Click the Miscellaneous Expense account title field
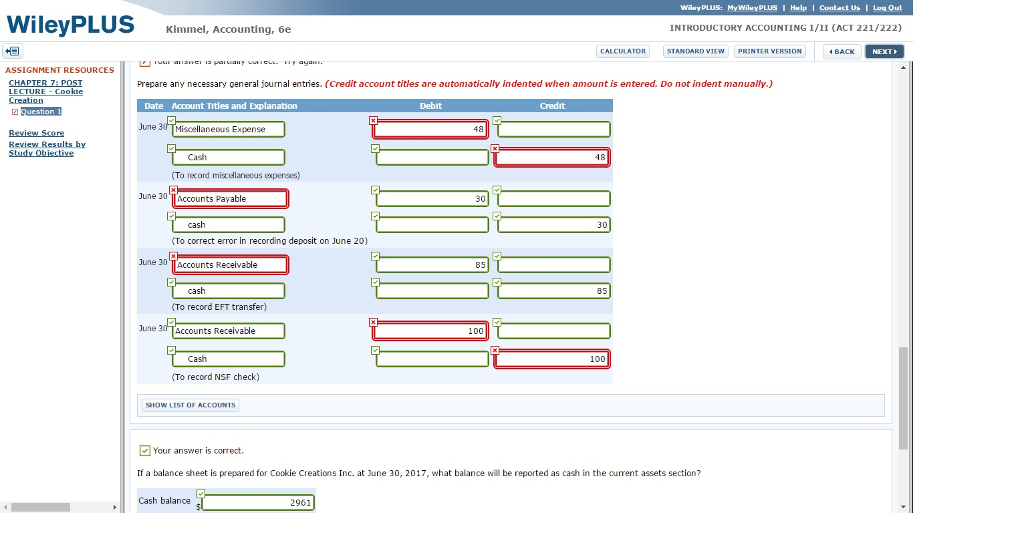1024x557 pixels. pos(228,129)
